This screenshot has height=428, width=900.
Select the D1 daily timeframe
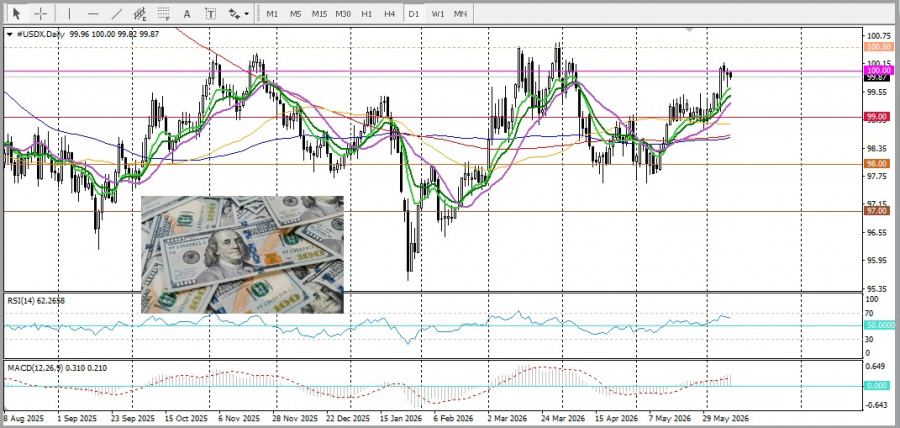coord(414,13)
